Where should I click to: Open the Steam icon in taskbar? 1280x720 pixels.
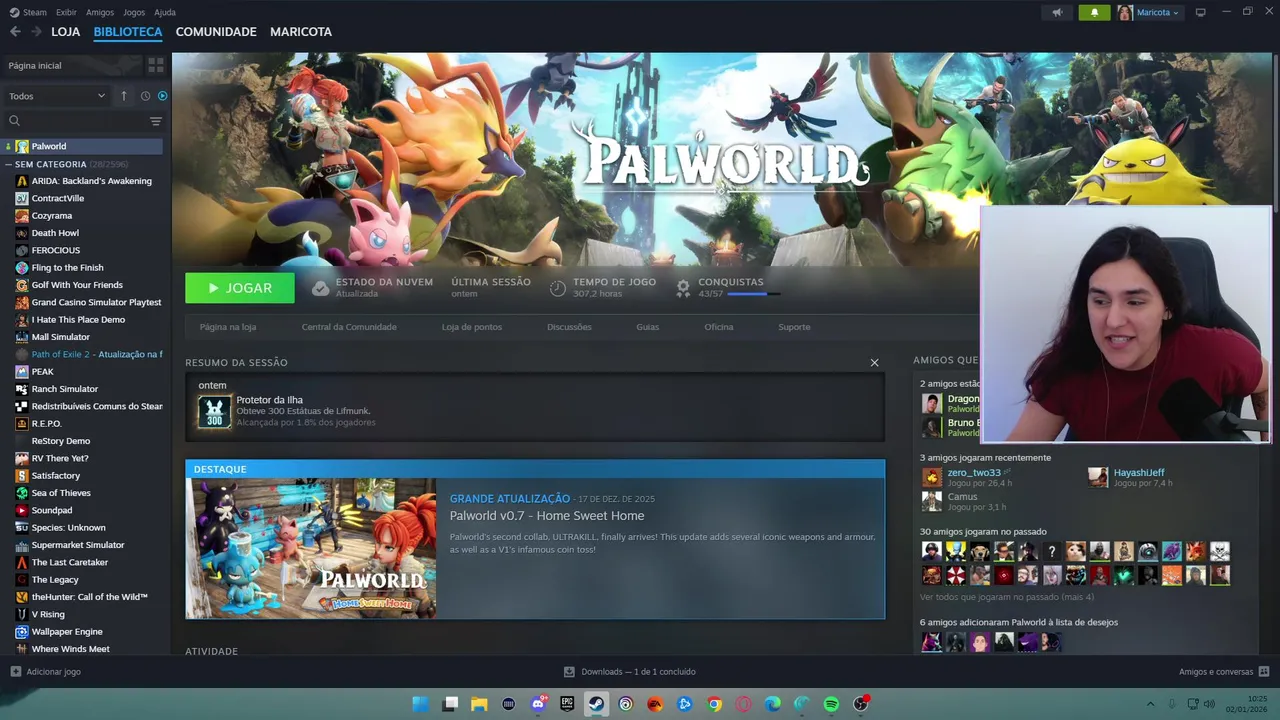(596, 704)
